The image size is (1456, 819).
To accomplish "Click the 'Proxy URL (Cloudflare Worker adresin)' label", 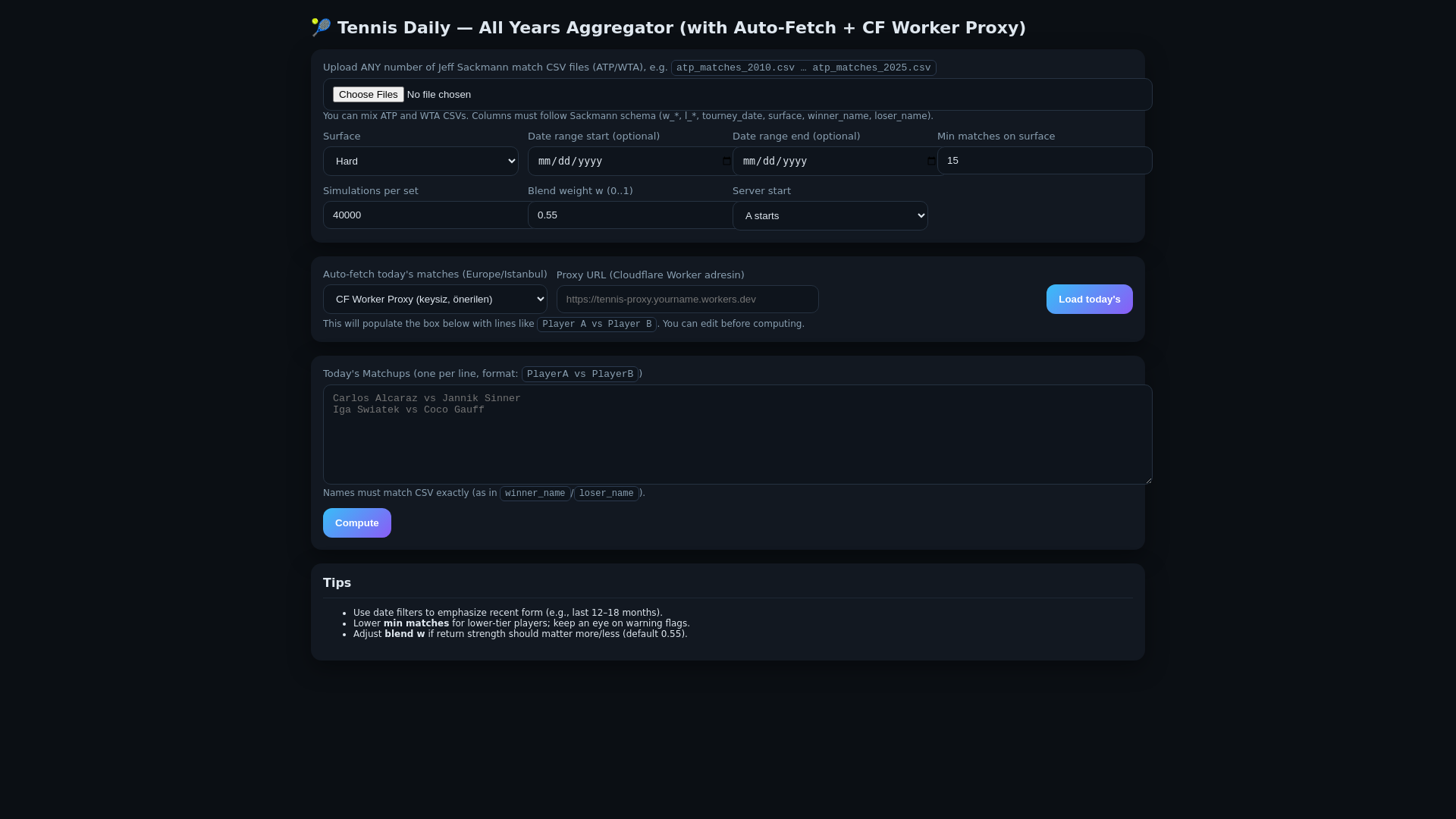I will point(651,275).
